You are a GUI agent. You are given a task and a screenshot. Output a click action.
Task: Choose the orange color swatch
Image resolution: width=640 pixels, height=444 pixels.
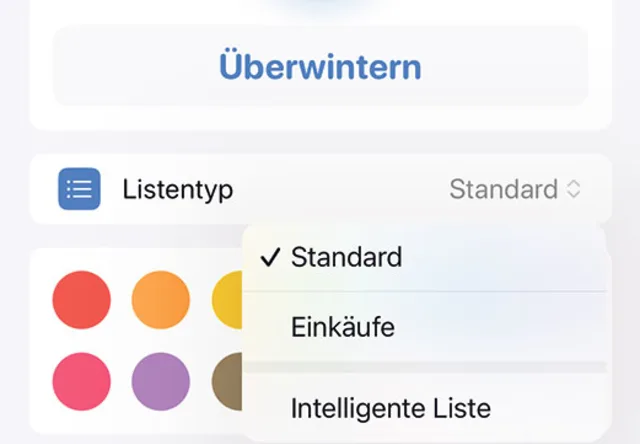[161, 300]
